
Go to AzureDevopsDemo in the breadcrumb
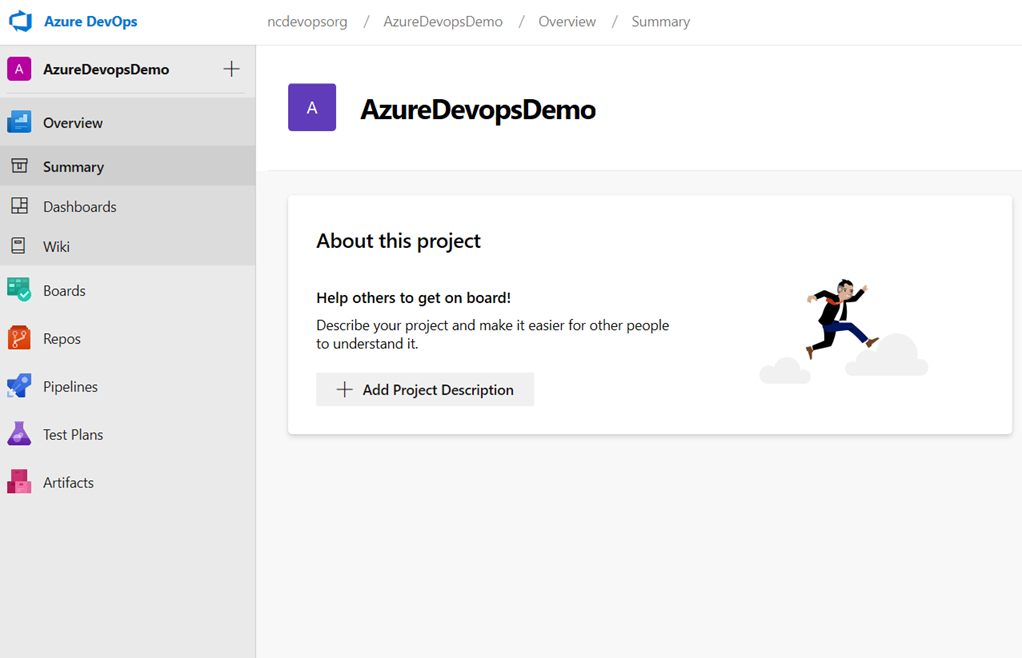click(443, 21)
